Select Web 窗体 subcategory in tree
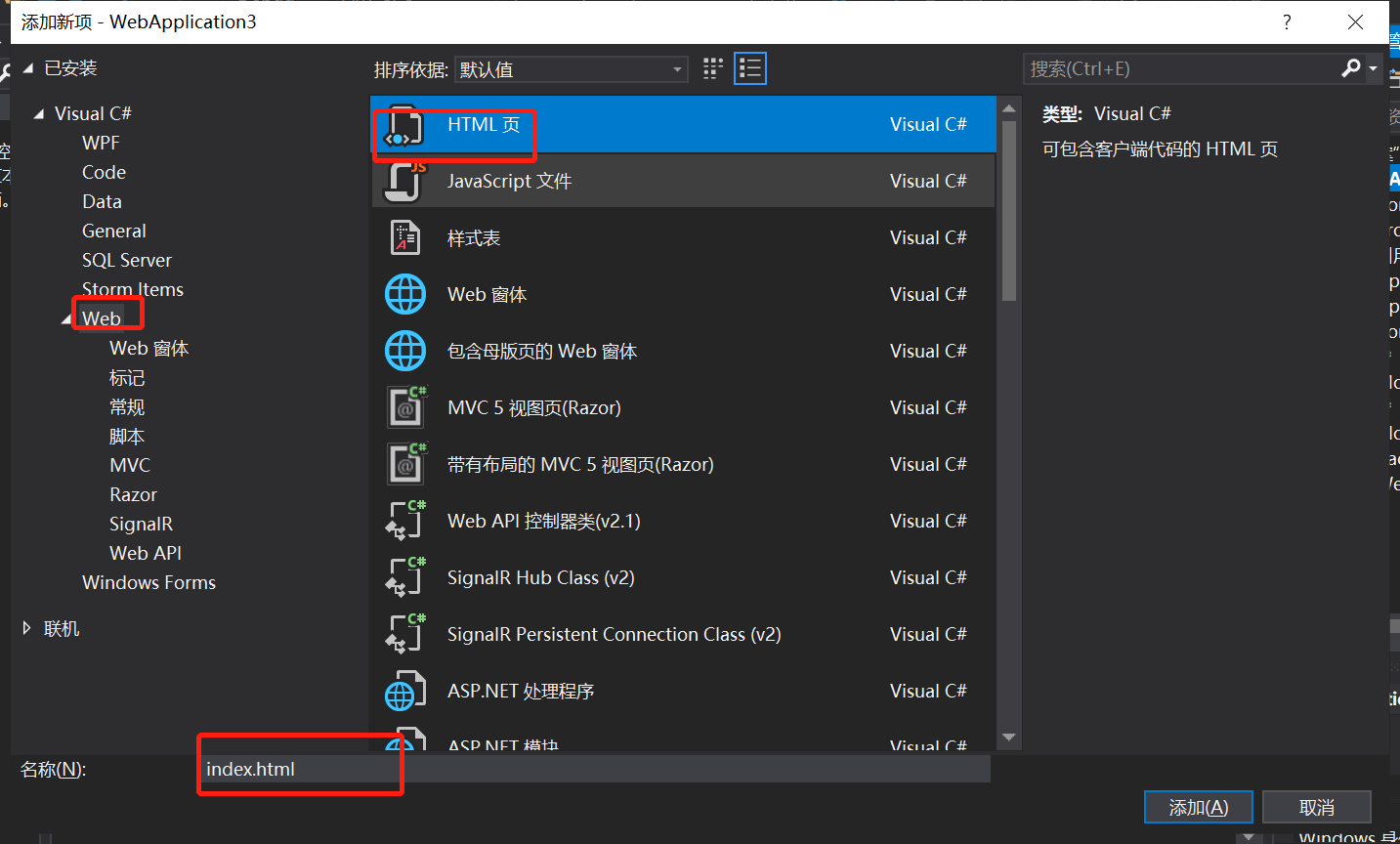The height and width of the screenshot is (844, 1400). pos(149,348)
